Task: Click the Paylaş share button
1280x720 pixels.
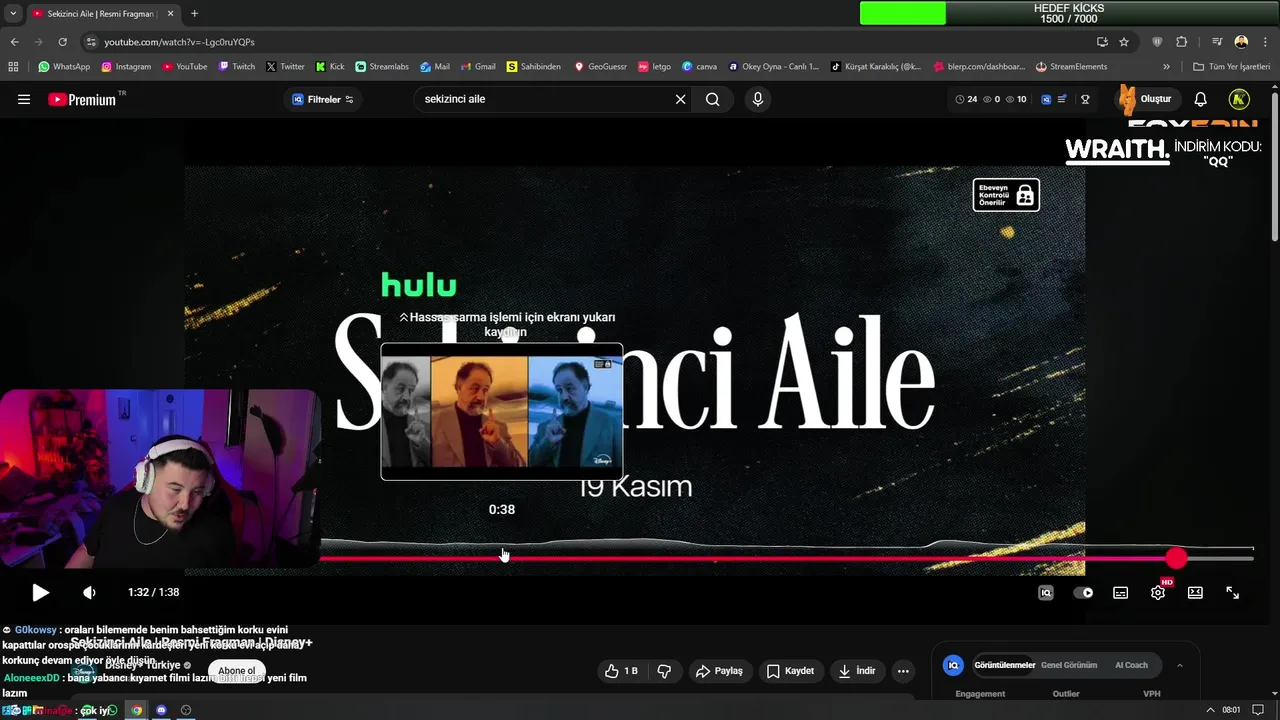Action: (x=719, y=671)
